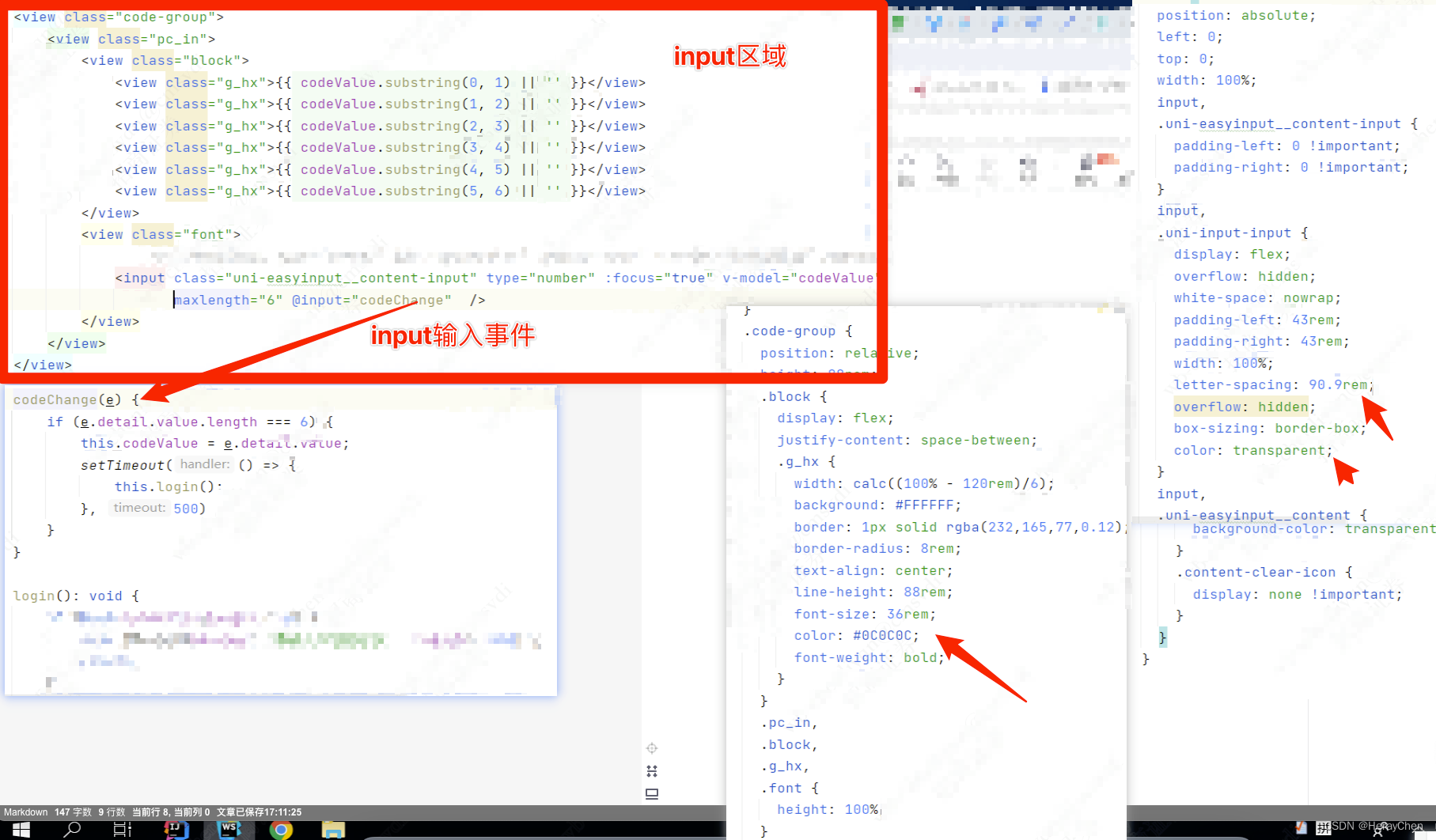Click the color: #0C0C0C; rule
Screen dimensions: 1436x840
[856, 636]
